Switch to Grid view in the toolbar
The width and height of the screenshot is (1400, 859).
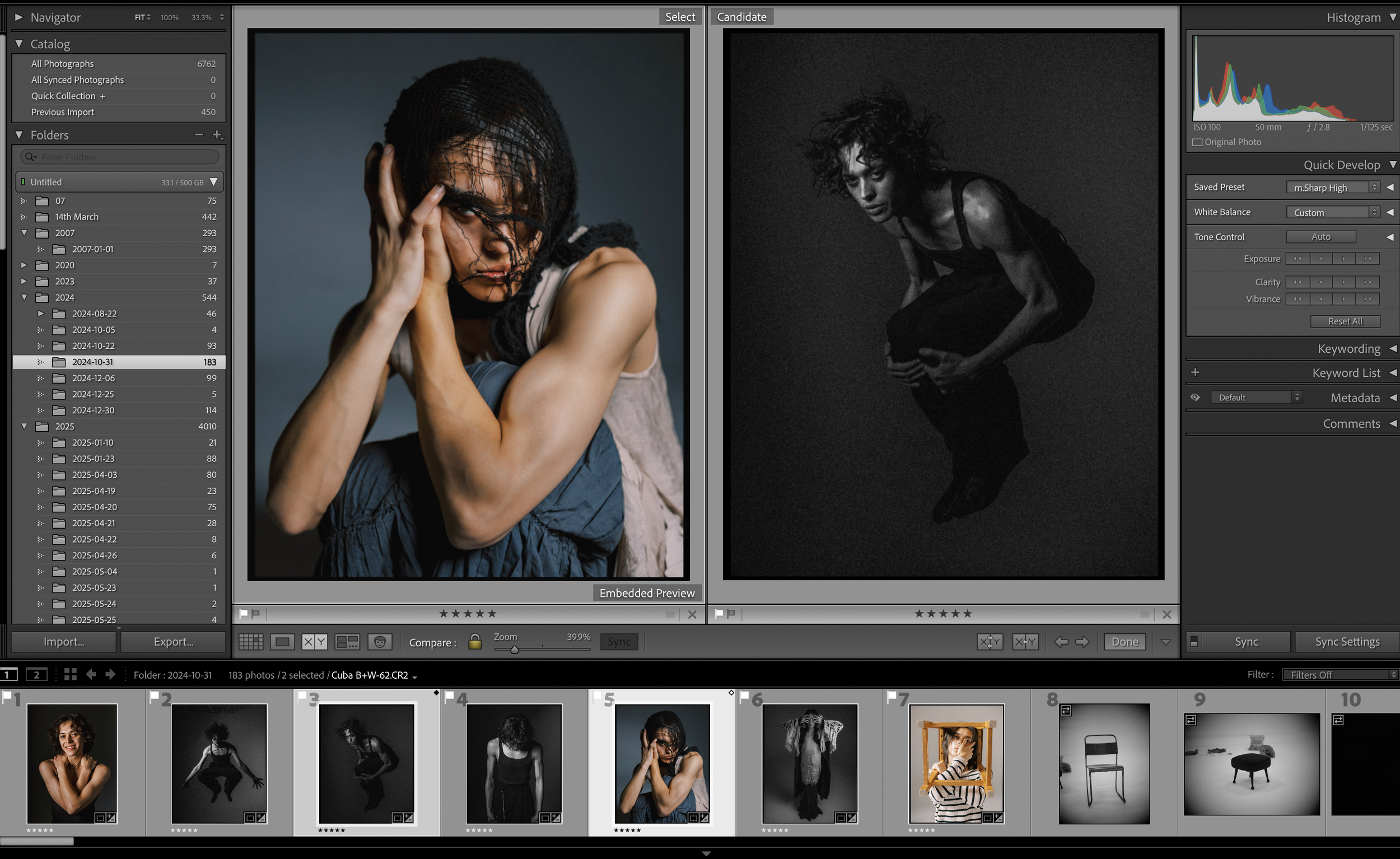pyautogui.click(x=250, y=642)
